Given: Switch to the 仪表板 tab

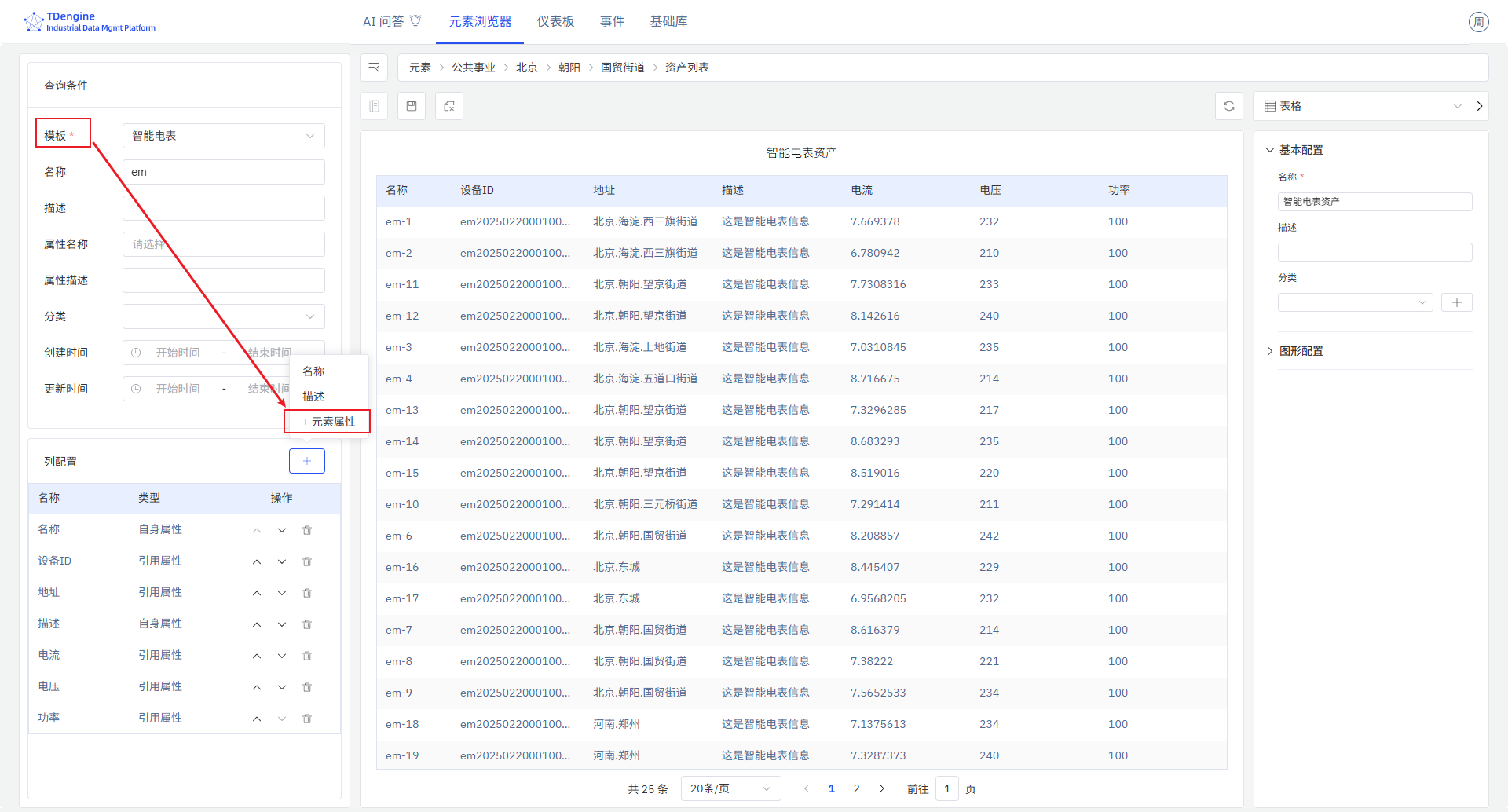Looking at the screenshot, I should (x=555, y=21).
